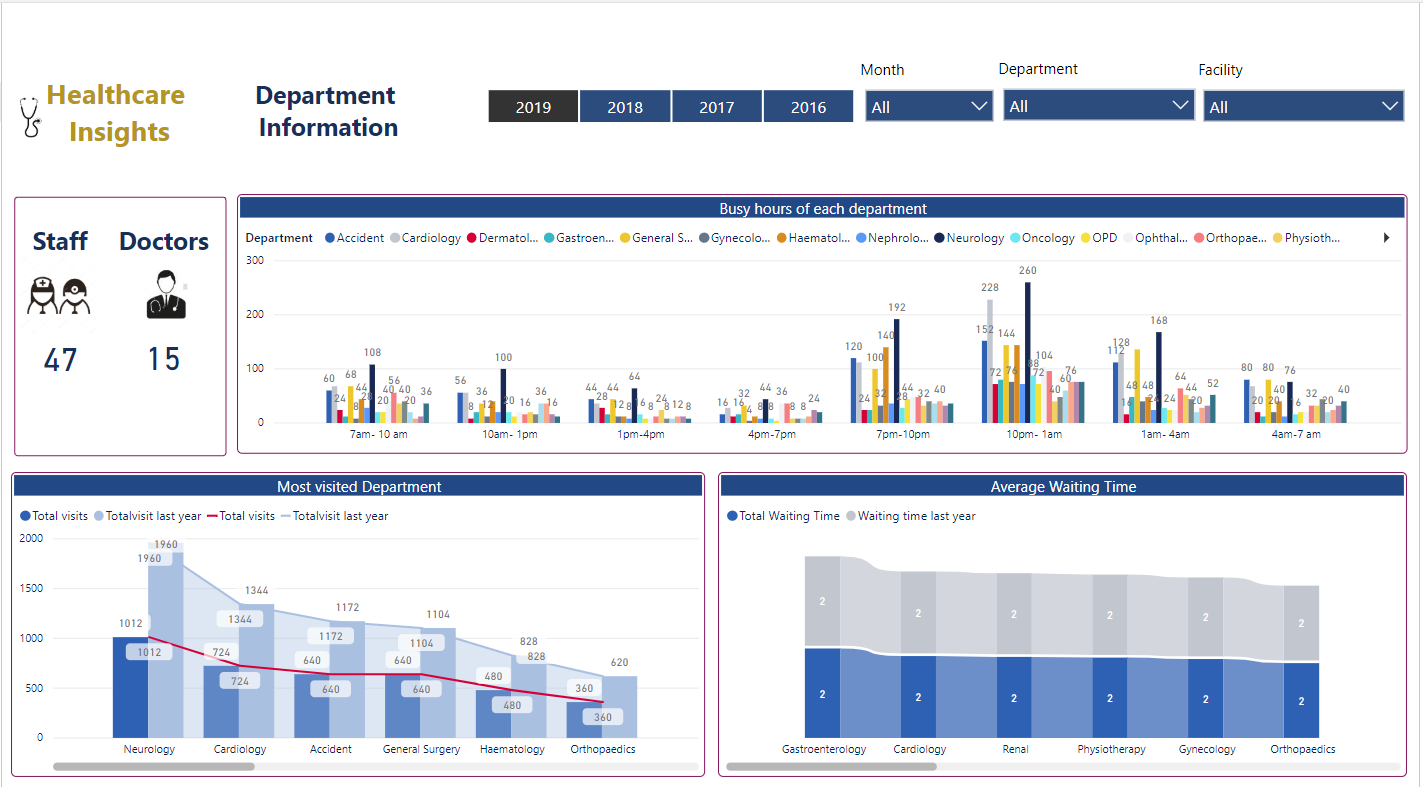Screen dimensions: 1423x787
Task: Select the 2019 year button
Action: point(533,107)
